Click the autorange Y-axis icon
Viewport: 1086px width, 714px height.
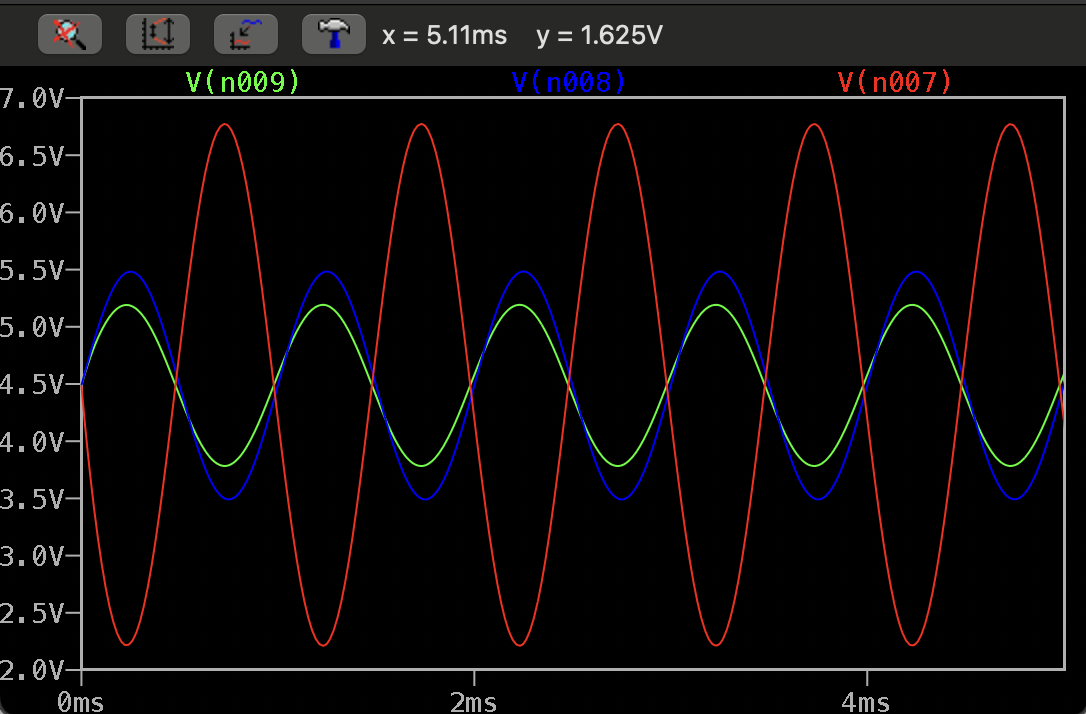pos(158,35)
